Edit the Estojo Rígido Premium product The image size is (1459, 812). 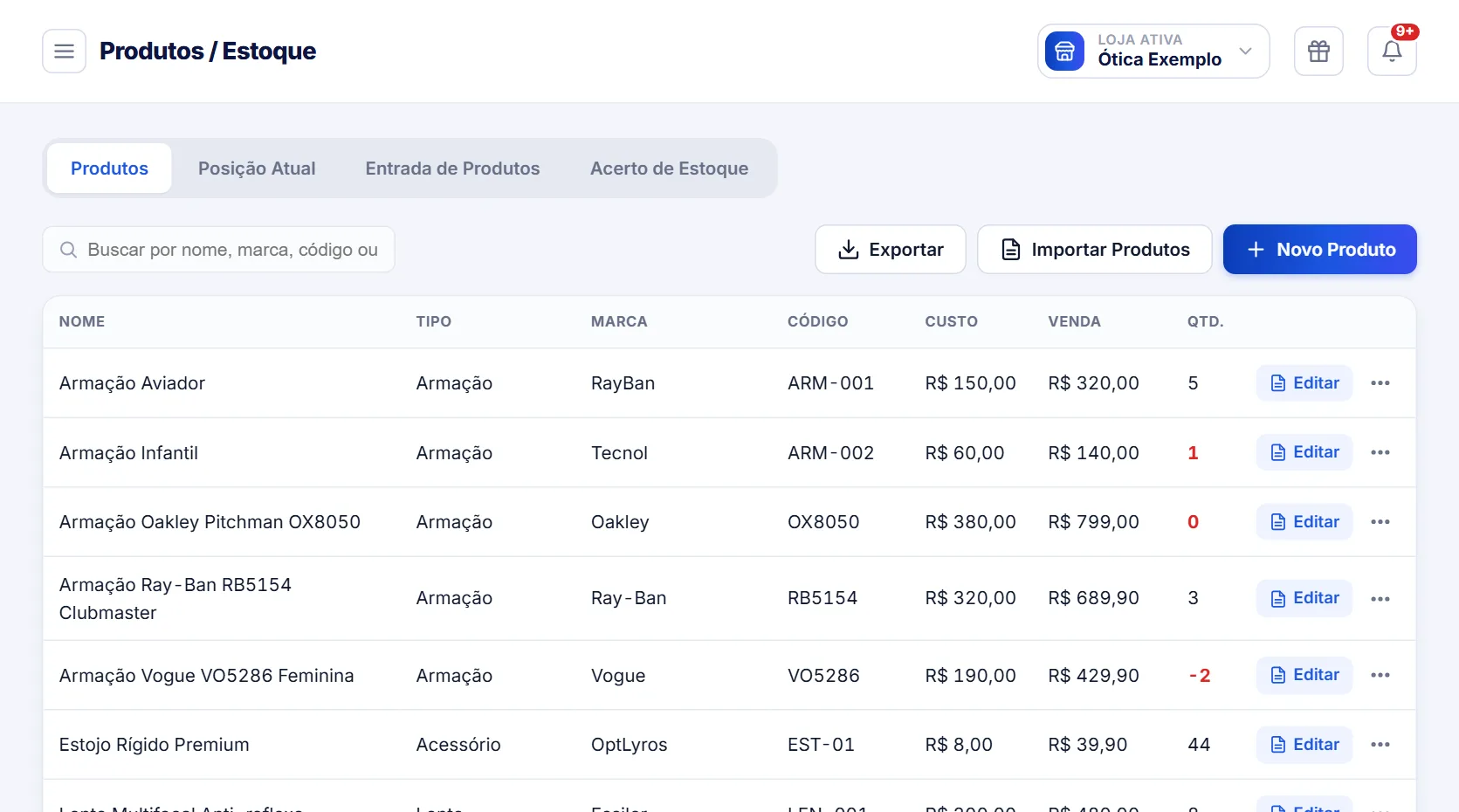[1304, 745]
